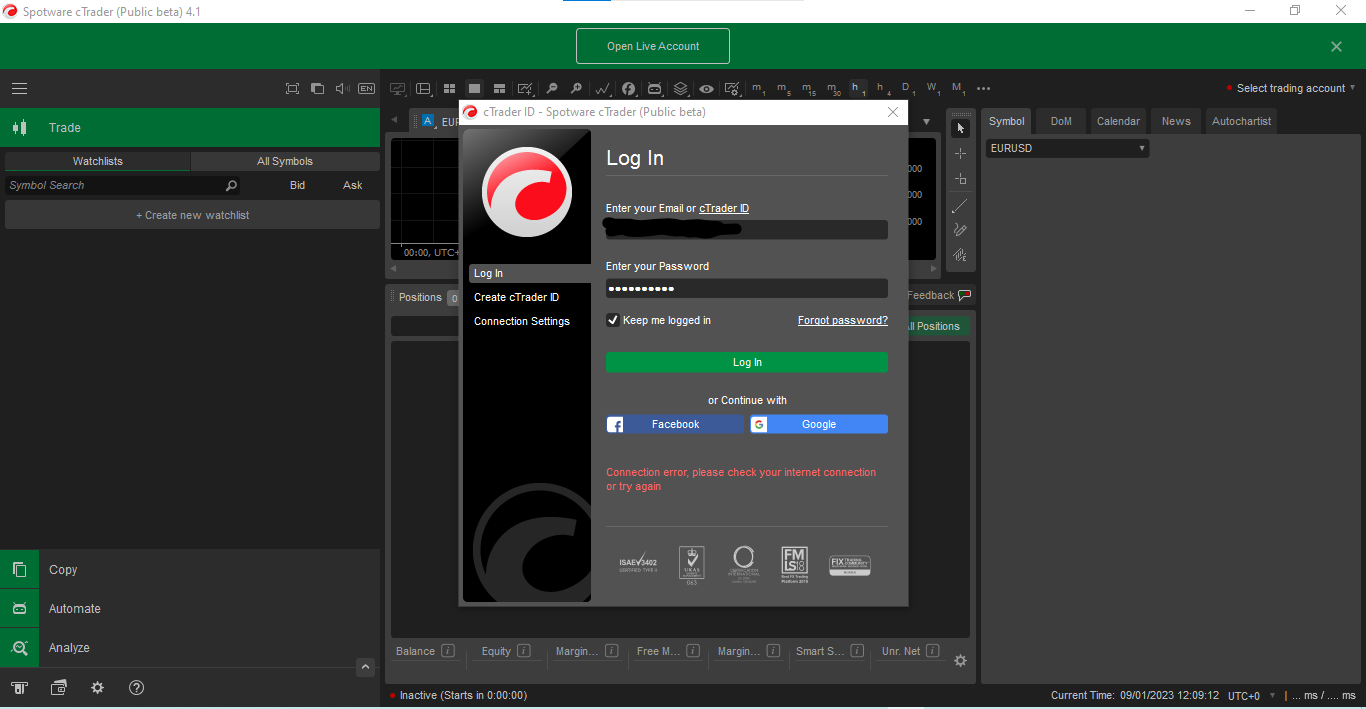Open the indicators line chart dropdown
The image size is (1366, 709).
coord(603,88)
